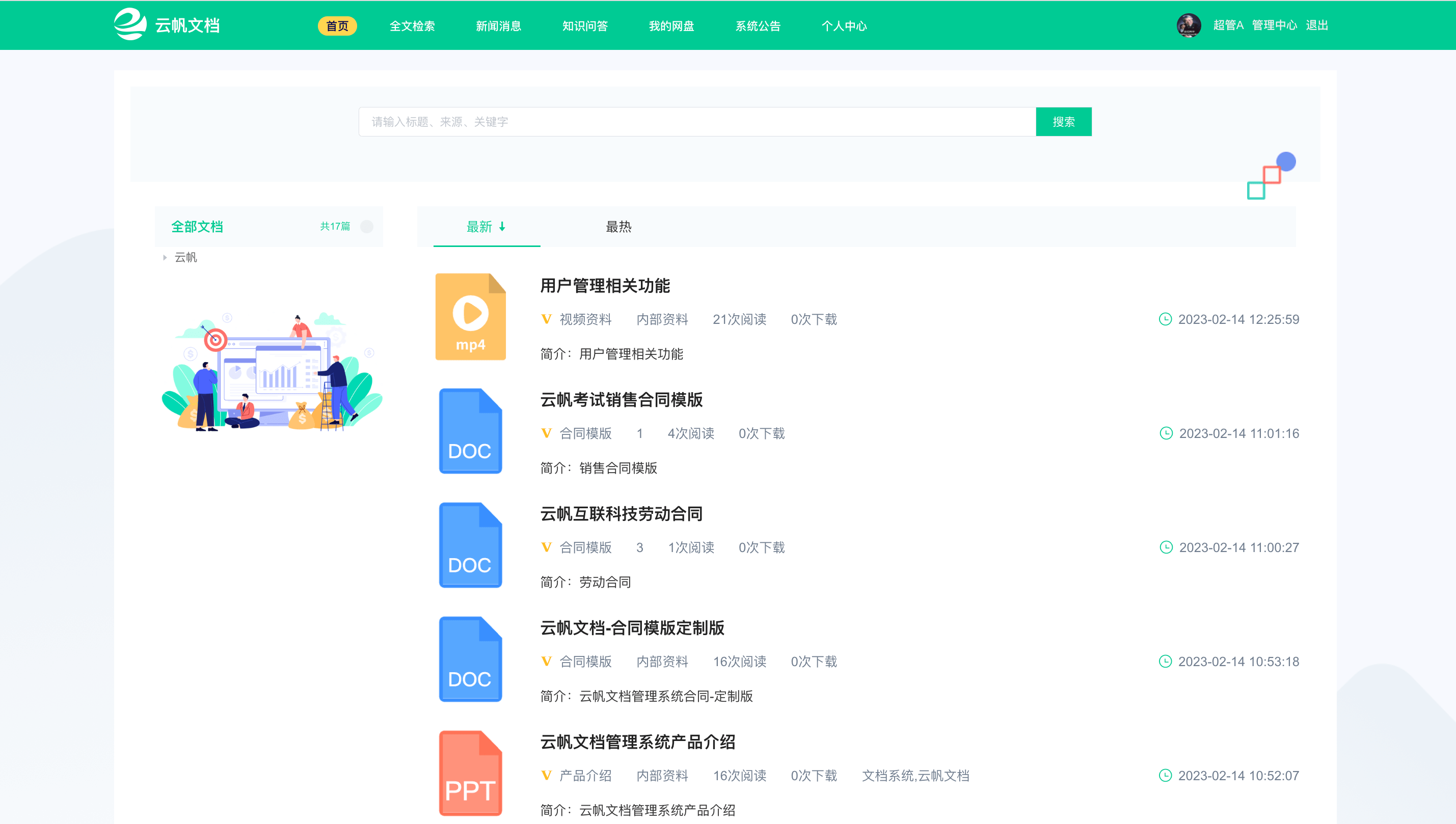Click 内部资料 tag in 用户管理相关功能 row

pos(662,319)
